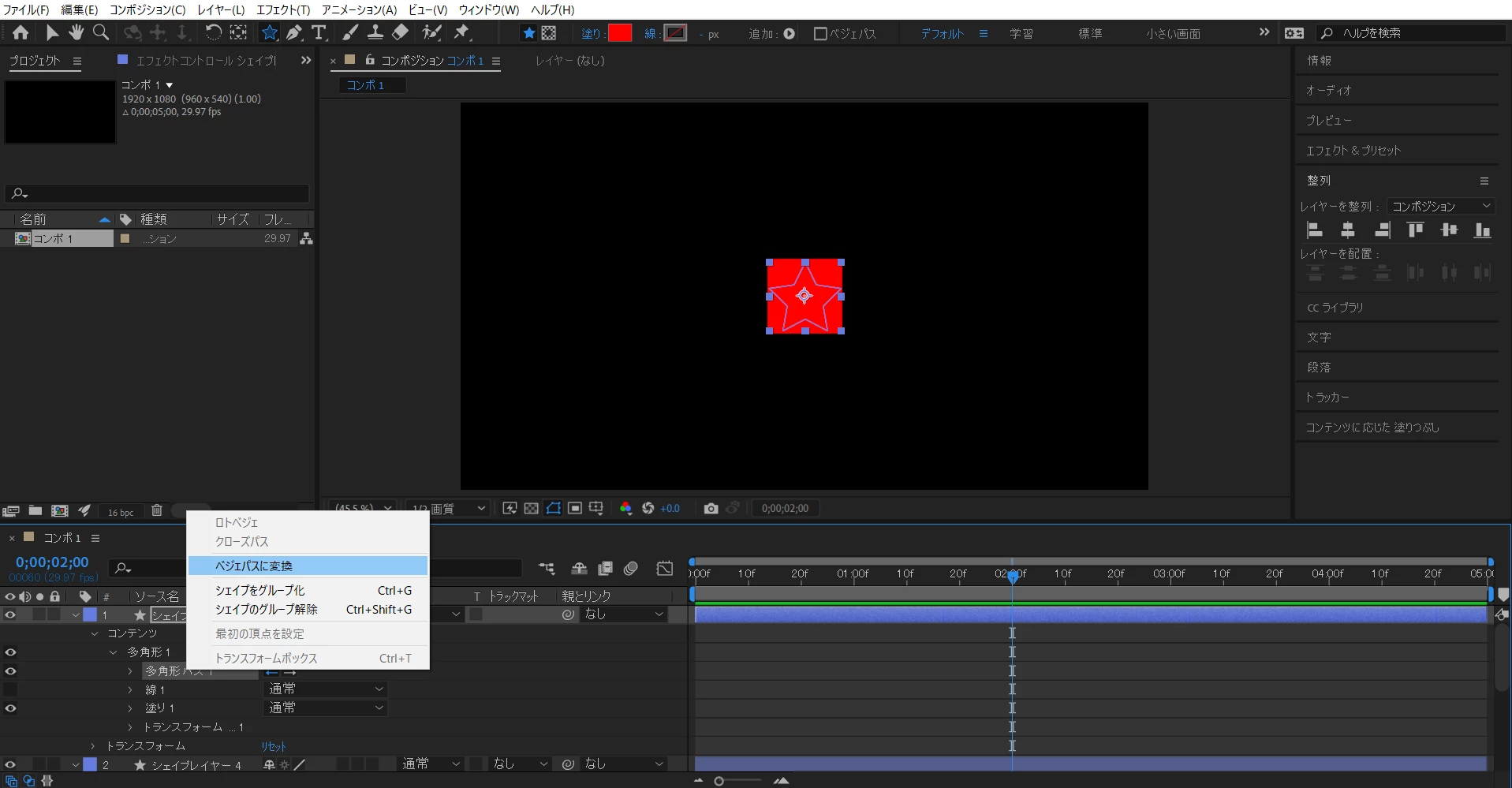This screenshot has width=1512, height=788.
Task: Hide layer 1 with its eye toggle
Action: (x=10, y=614)
